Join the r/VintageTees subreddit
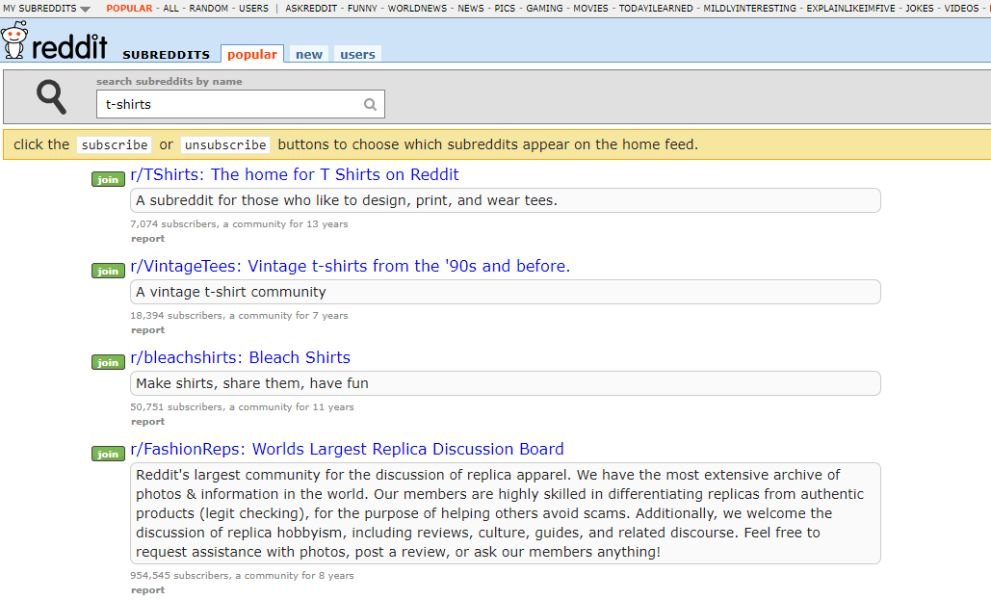This screenshot has height=600, width=991. point(108,271)
